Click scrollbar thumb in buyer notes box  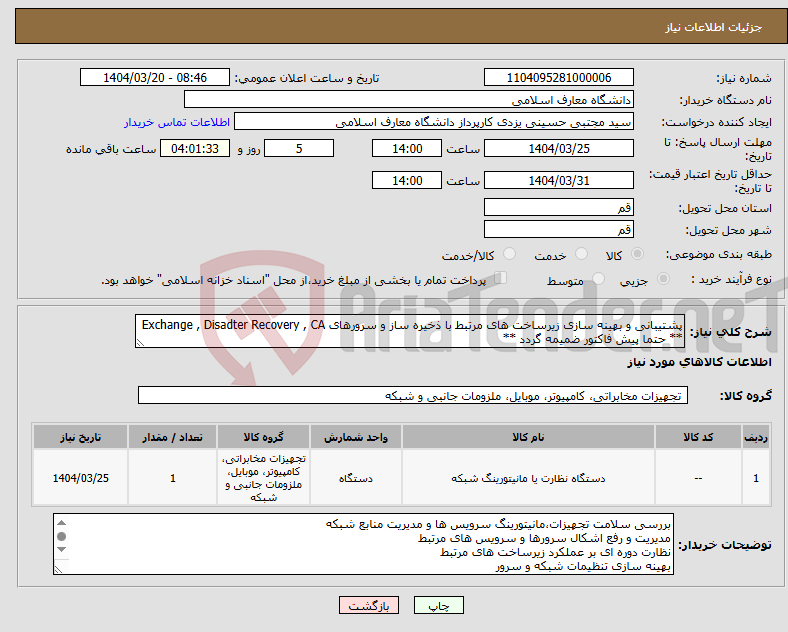click(x=61, y=537)
